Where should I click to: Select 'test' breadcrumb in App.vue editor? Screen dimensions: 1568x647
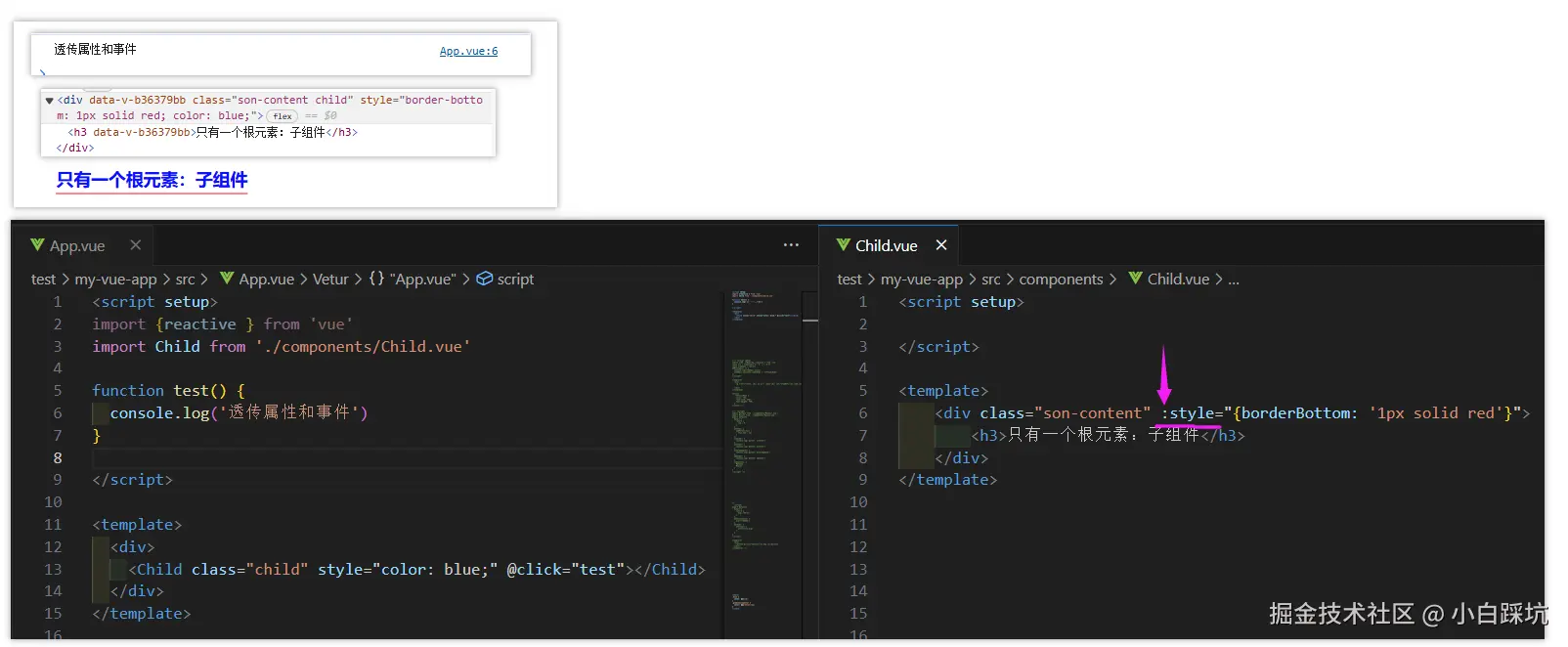pos(43,280)
